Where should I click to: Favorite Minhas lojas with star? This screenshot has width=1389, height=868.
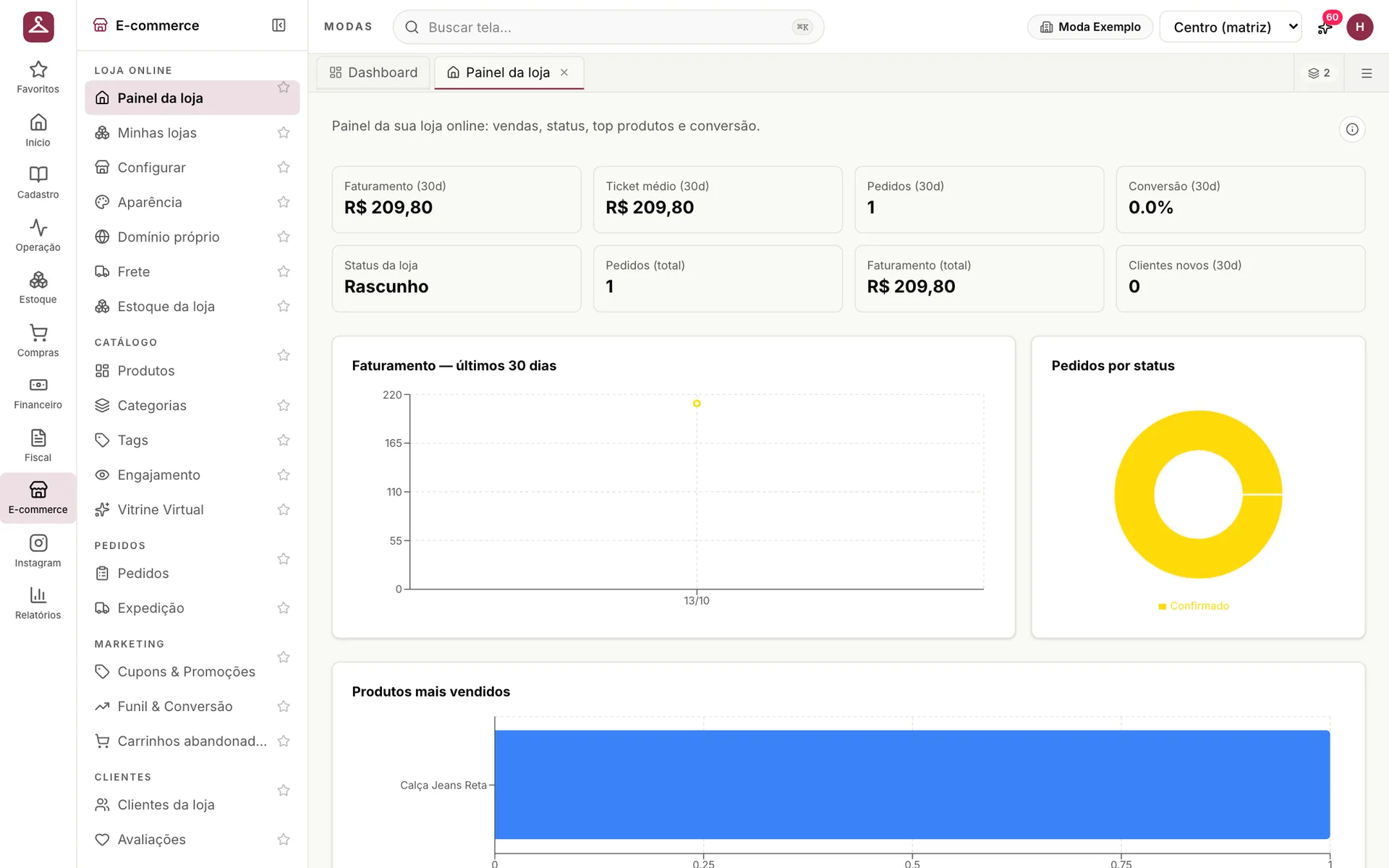[x=284, y=132]
